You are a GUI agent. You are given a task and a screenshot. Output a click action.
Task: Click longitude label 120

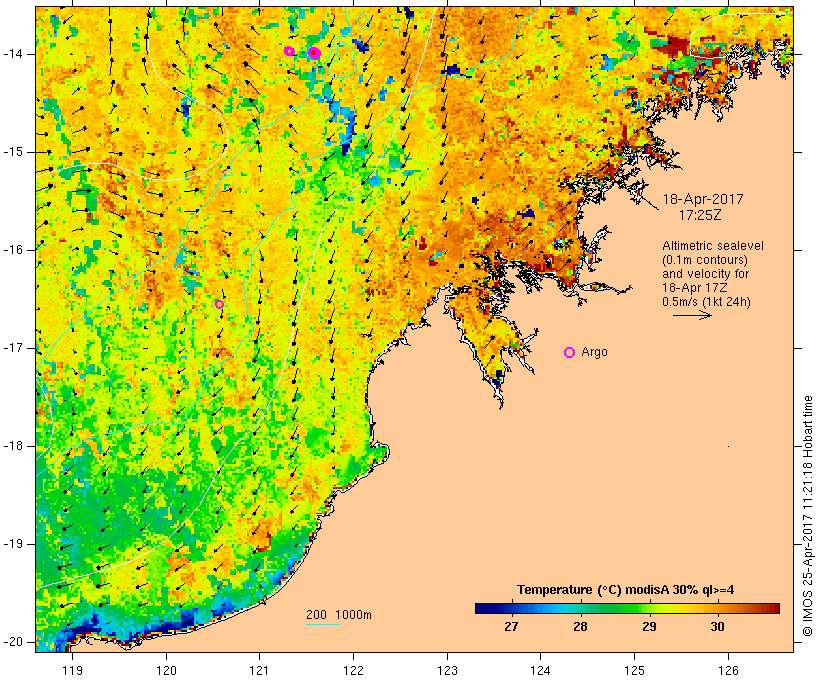pos(166,670)
